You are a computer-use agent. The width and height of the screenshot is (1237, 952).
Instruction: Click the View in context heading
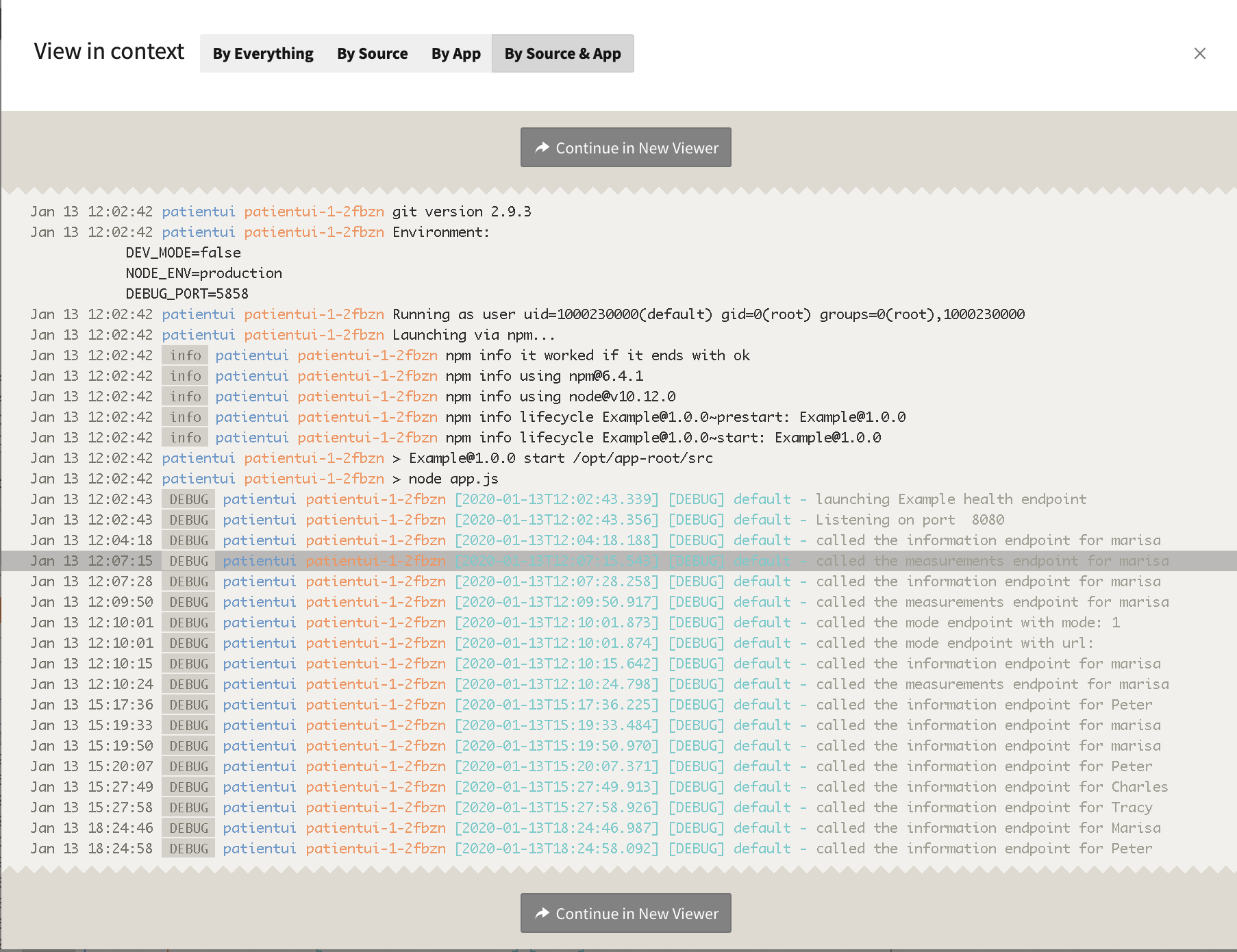click(109, 51)
